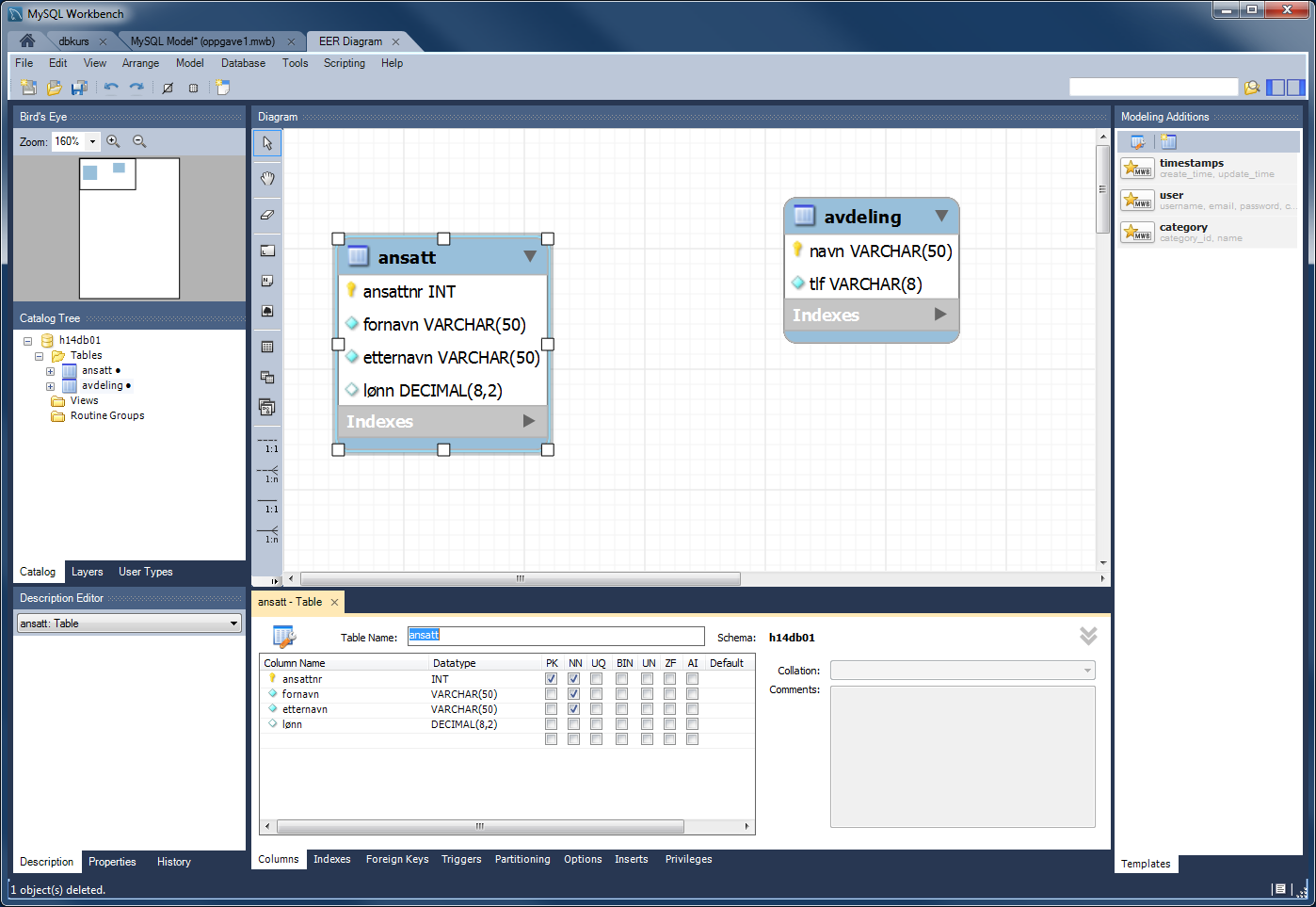Viewport: 1316px width, 907px height.
Task: Select 1:n non-identifying relationship tool
Action: 267,474
